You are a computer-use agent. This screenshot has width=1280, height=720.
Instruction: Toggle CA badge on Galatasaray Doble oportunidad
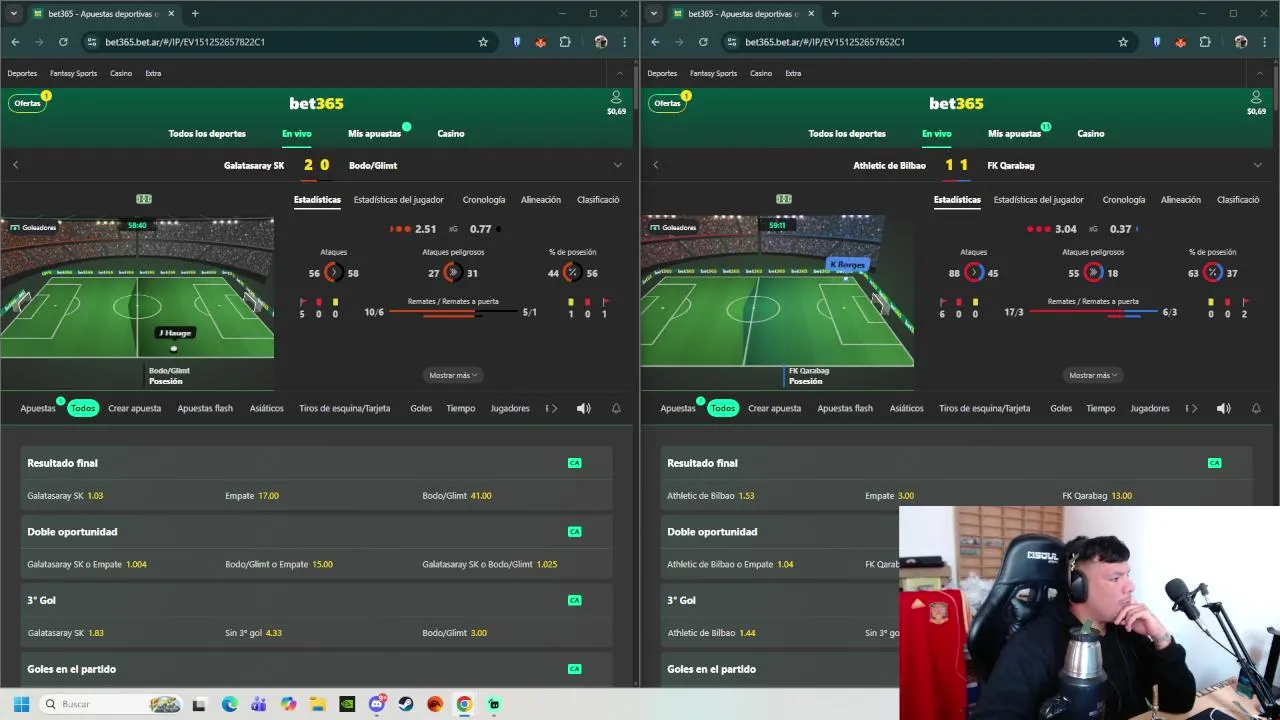click(574, 532)
